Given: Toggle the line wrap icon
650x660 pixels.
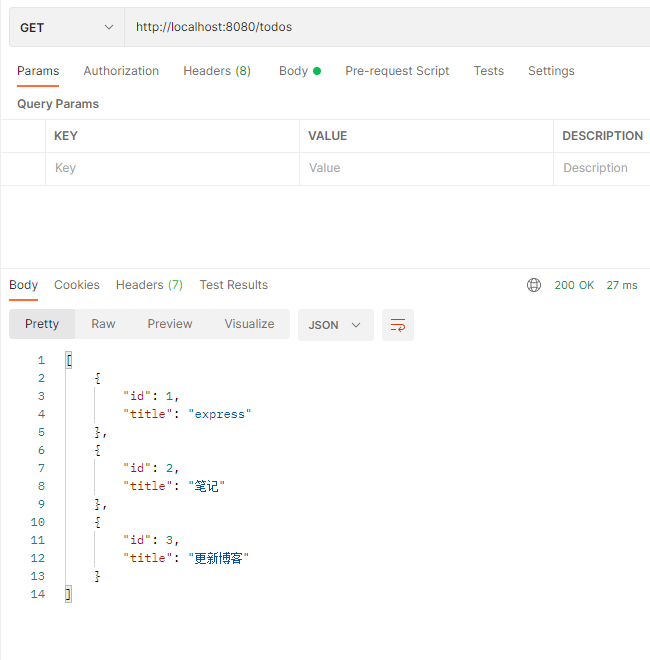Looking at the screenshot, I should click(x=398, y=325).
